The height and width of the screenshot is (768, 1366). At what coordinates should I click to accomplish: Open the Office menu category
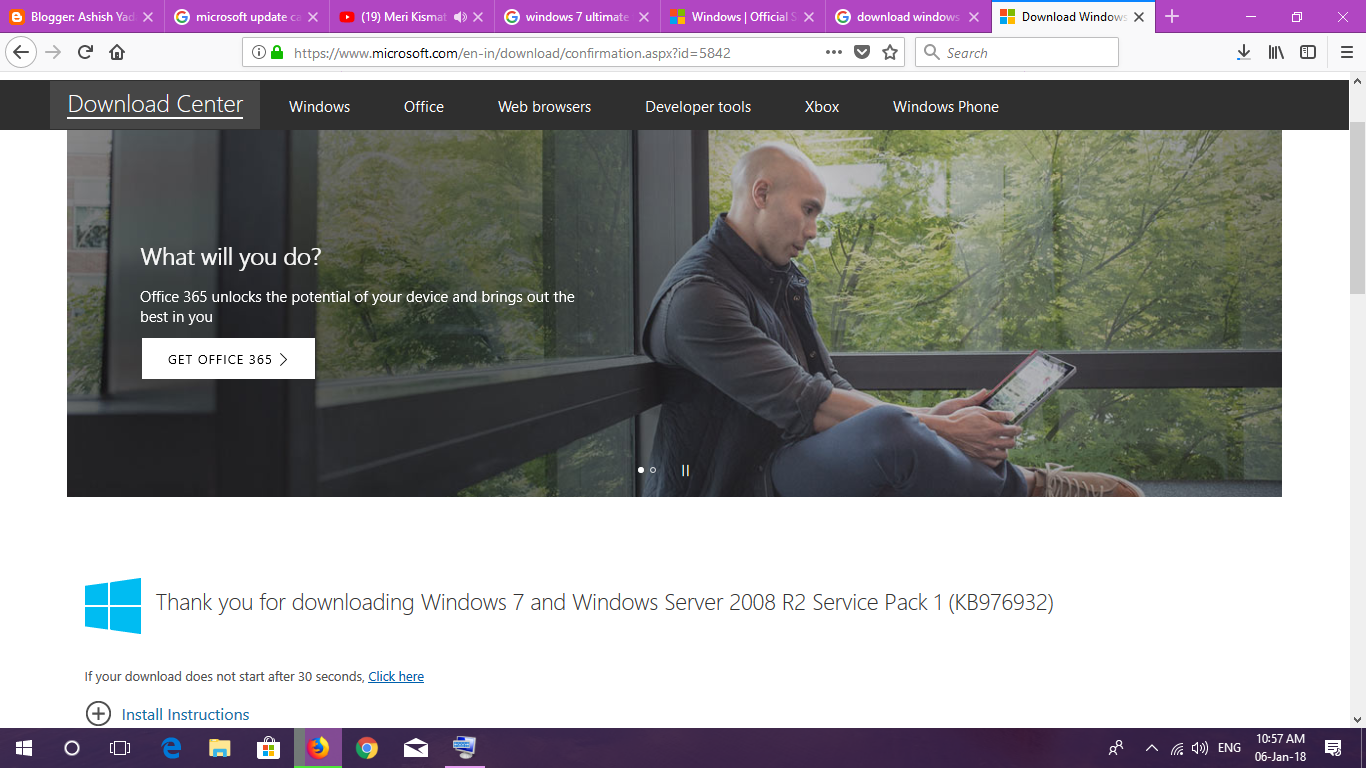coord(424,107)
